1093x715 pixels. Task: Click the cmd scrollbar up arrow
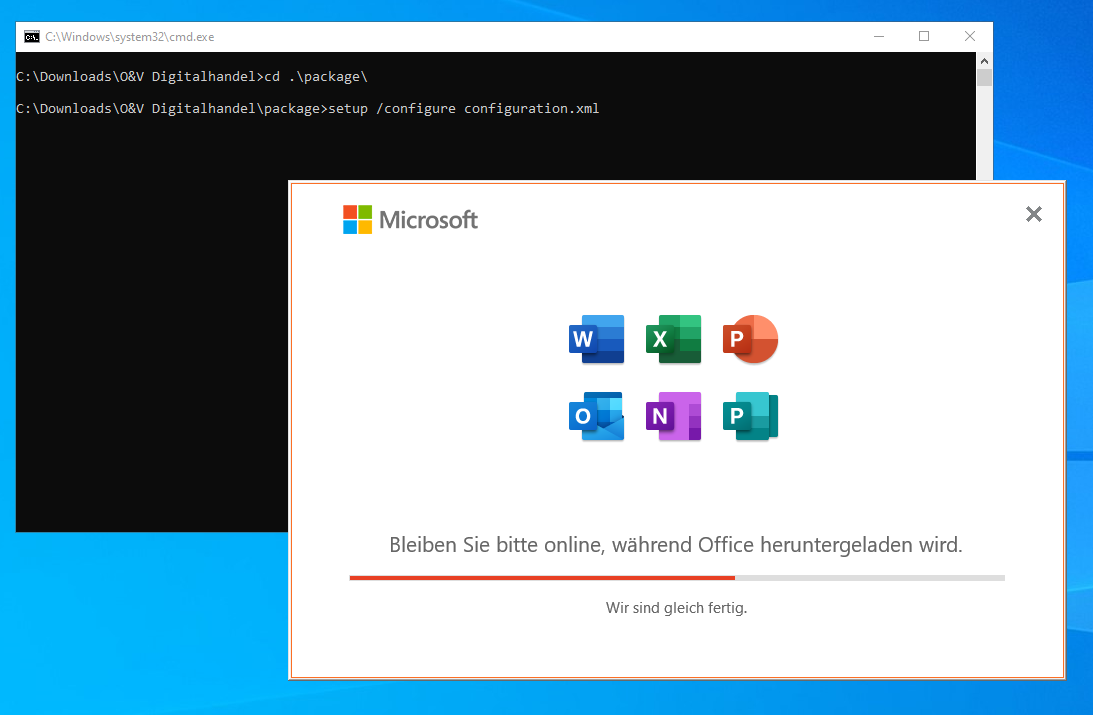(x=984, y=60)
